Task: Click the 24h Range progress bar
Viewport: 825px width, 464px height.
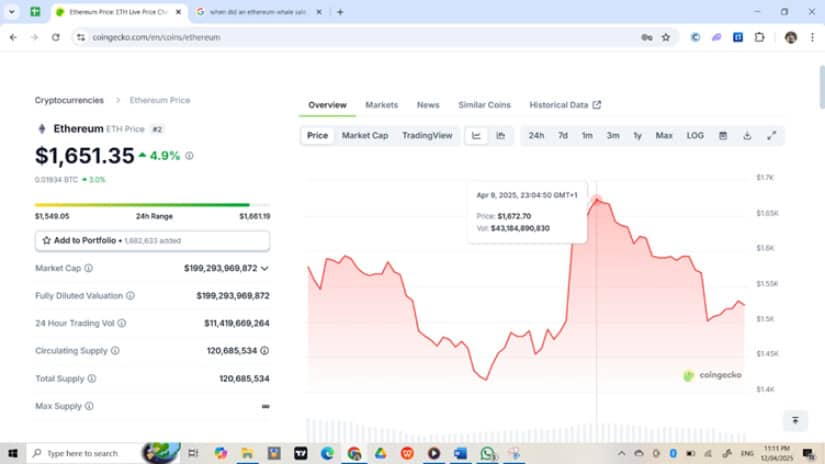Action: click(153, 205)
